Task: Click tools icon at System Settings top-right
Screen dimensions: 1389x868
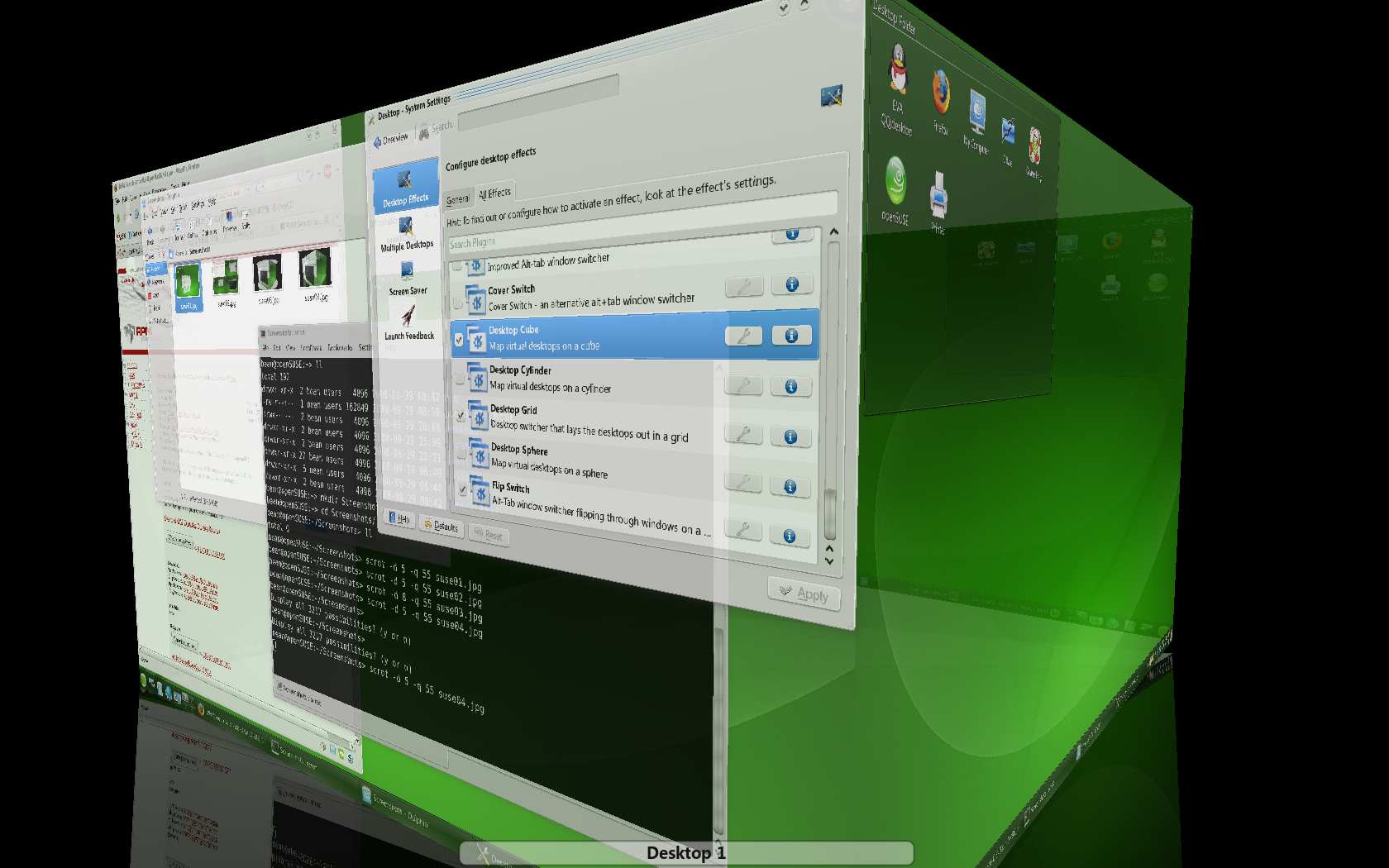Action: coord(831,96)
